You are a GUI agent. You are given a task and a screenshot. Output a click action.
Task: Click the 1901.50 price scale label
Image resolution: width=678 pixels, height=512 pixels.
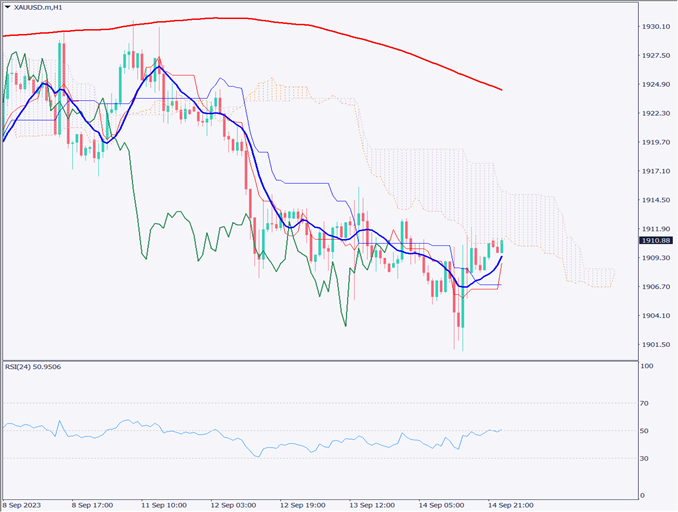(655, 345)
